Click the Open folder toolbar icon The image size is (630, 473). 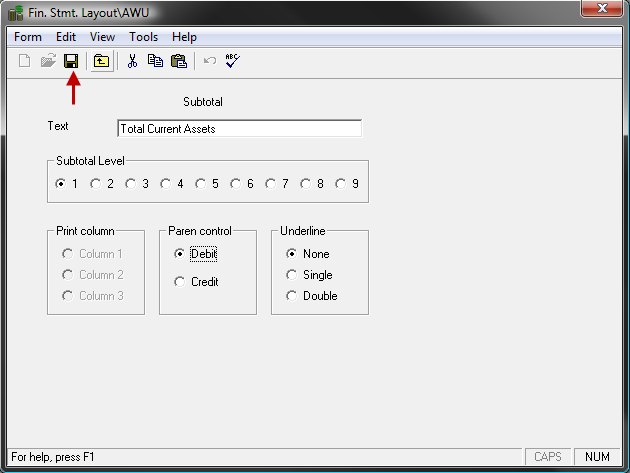point(48,61)
